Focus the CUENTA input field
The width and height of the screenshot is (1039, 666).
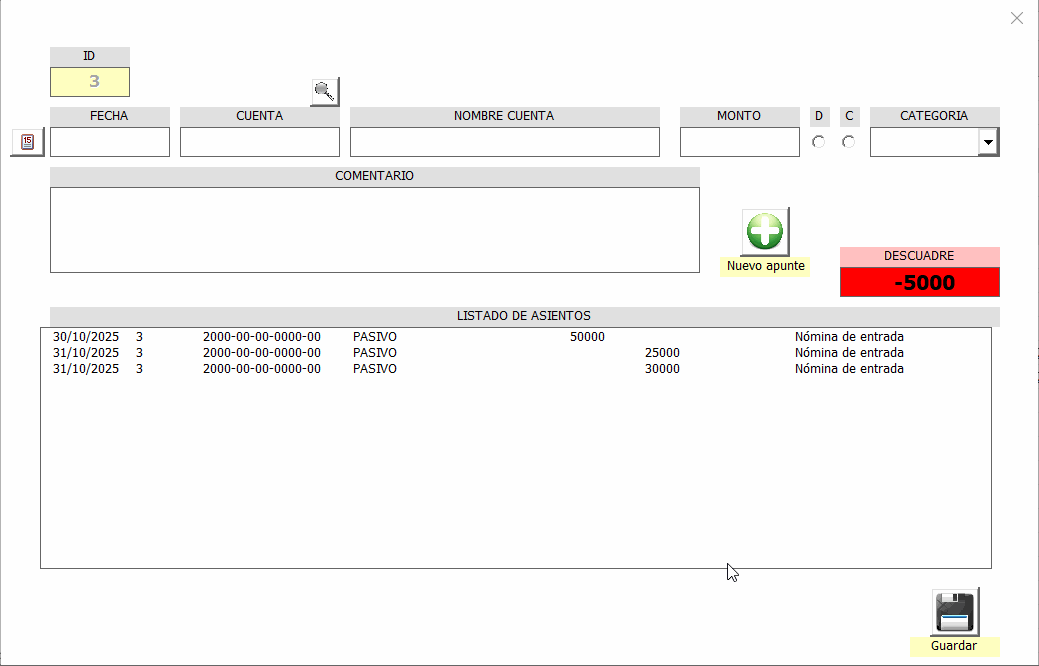click(x=260, y=142)
